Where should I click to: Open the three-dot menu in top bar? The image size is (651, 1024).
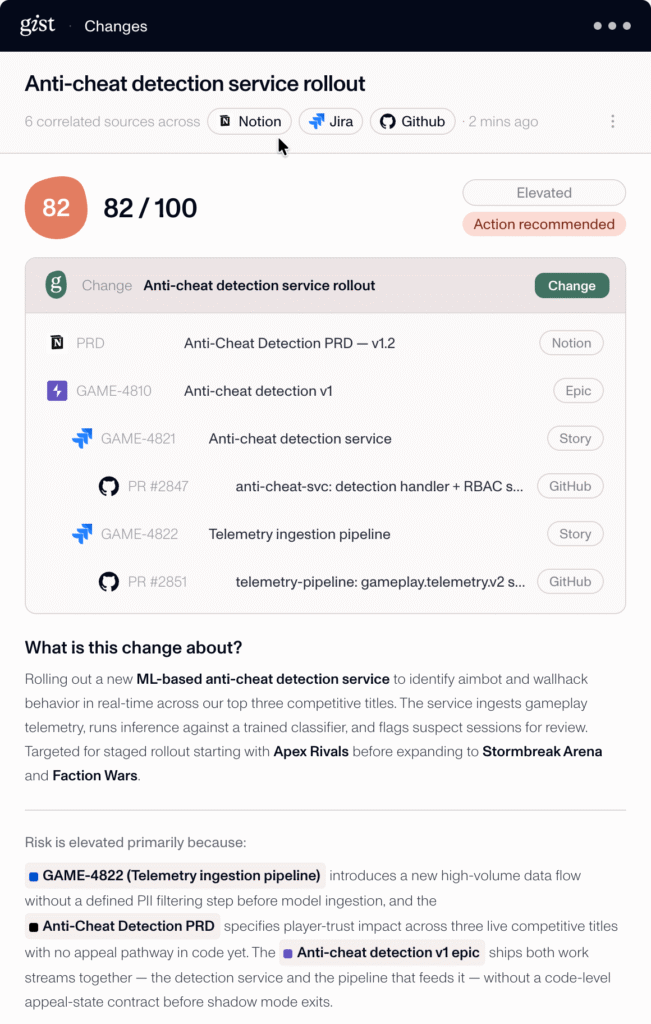(612, 25)
